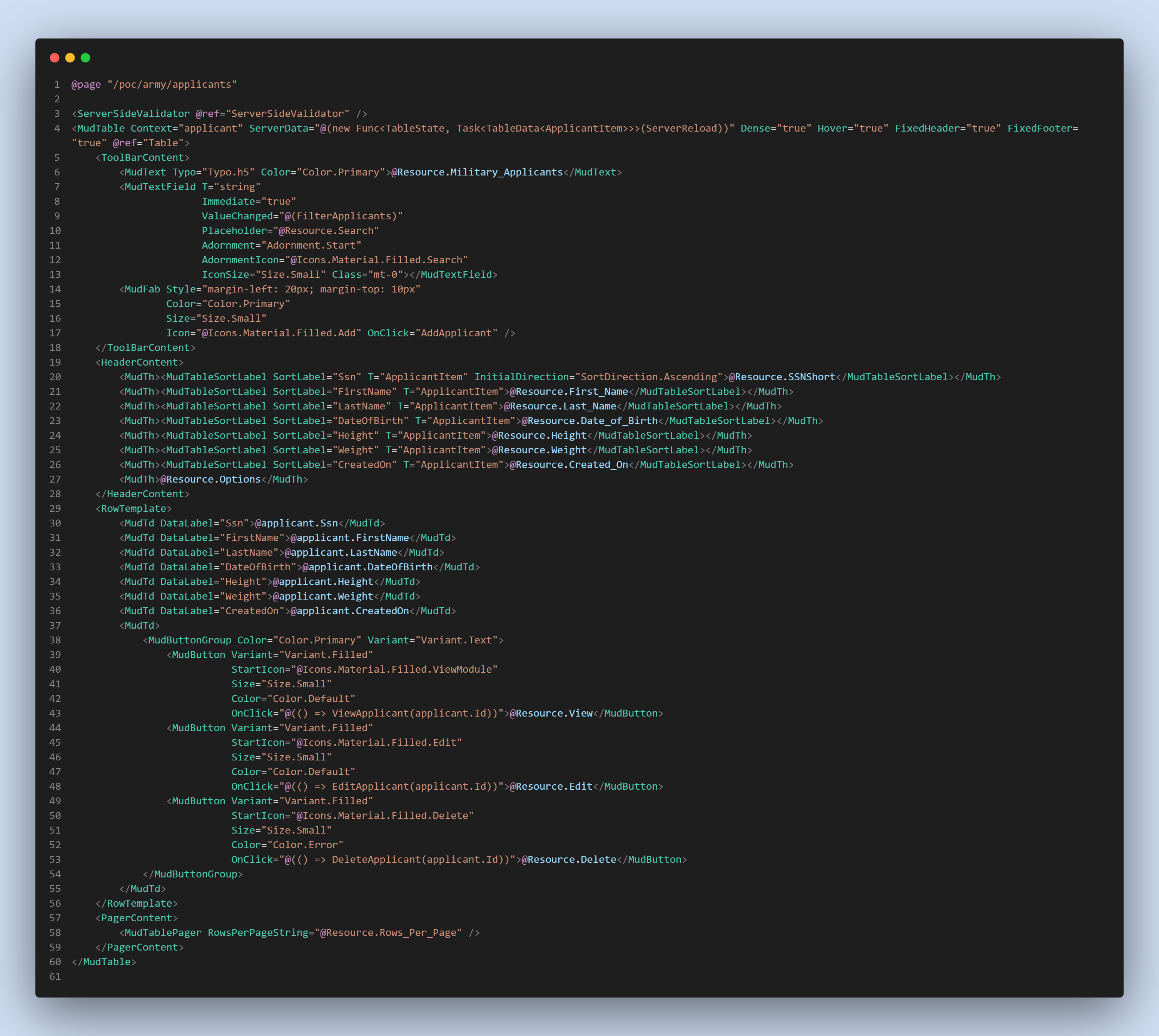Click the "/poc/army/applicants" route string
This screenshot has height=1036, width=1159.
172,84
